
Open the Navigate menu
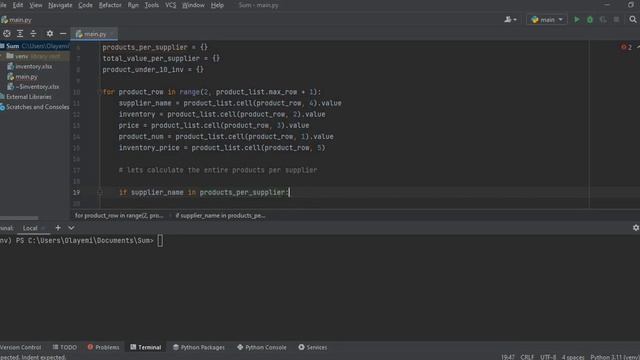[60, 5]
